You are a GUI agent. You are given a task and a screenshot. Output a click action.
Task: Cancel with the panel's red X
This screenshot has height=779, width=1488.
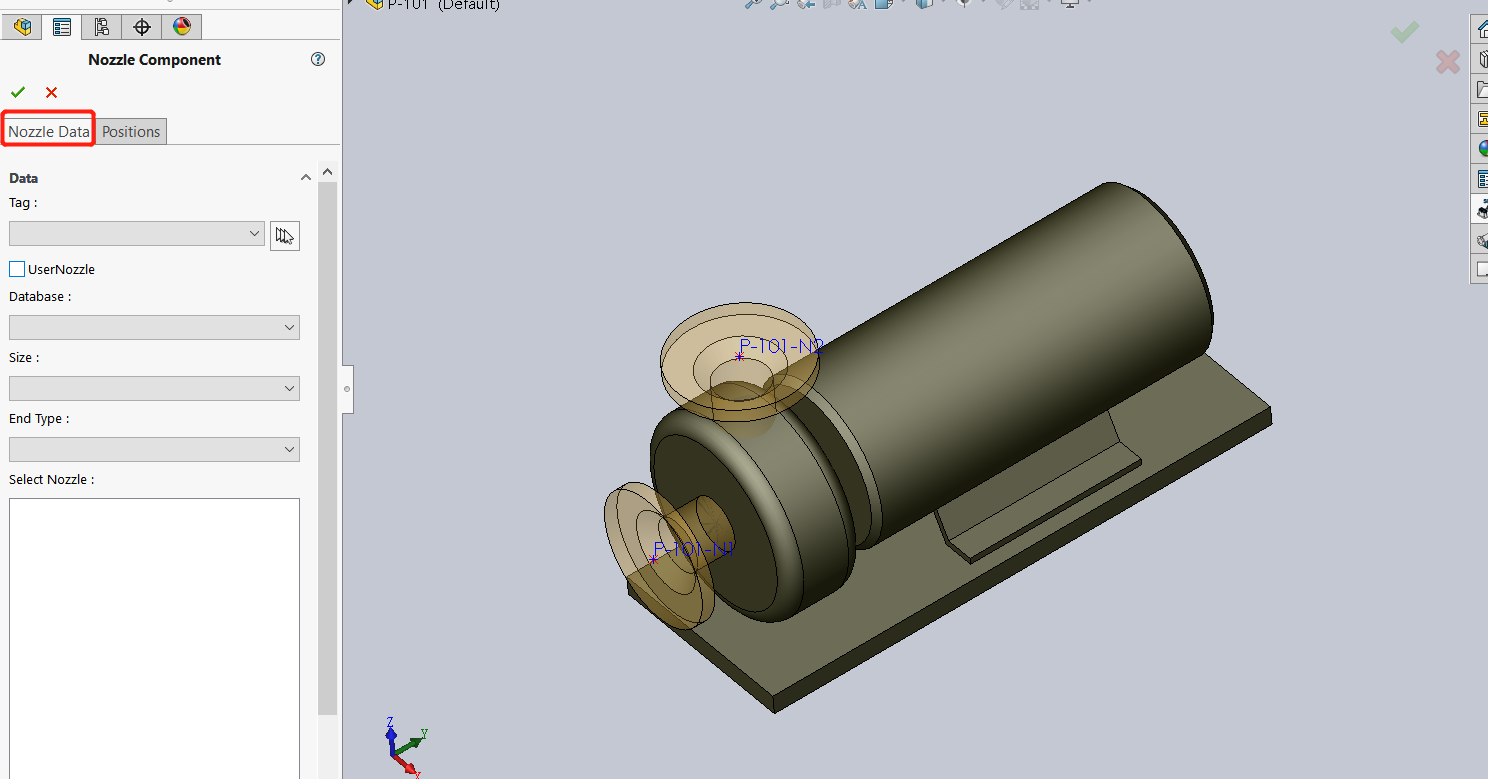(52, 92)
